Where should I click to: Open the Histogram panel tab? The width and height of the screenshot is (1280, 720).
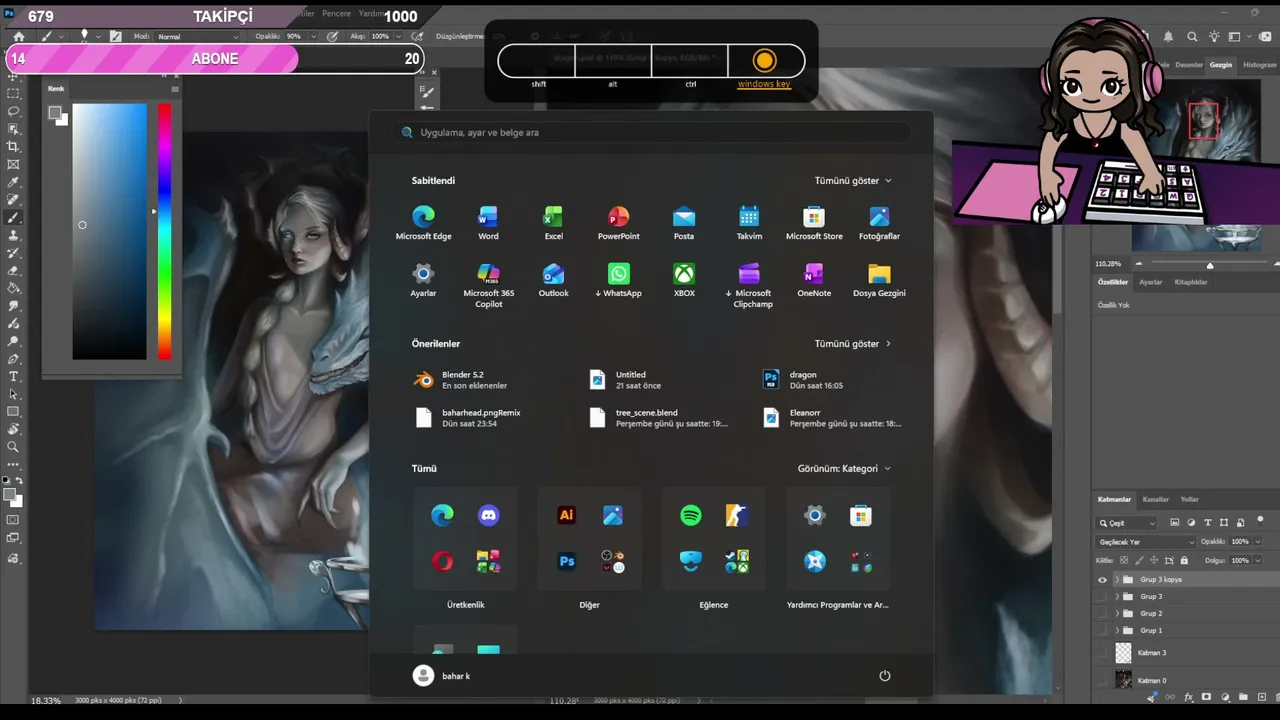coord(1259,65)
